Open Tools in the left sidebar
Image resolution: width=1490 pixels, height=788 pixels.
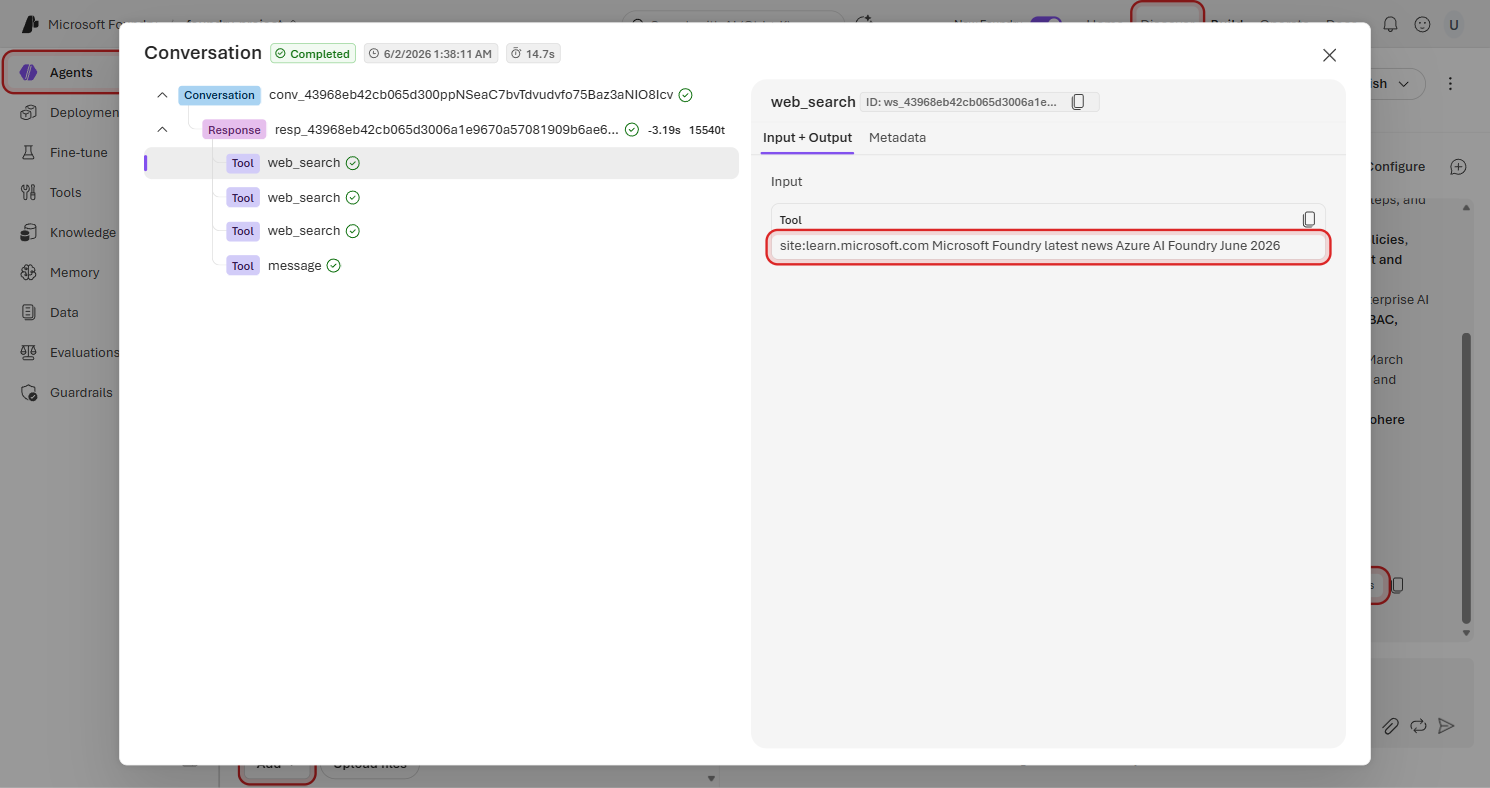(66, 192)
